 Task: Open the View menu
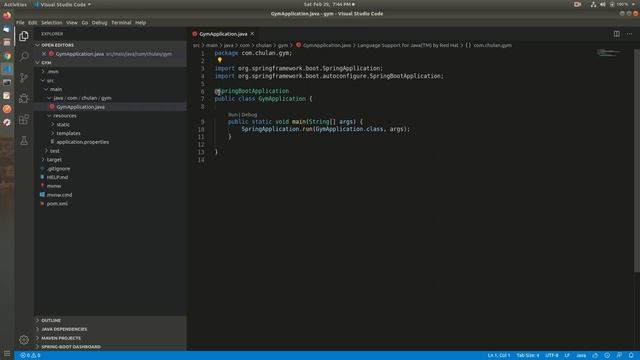[71, 23]
